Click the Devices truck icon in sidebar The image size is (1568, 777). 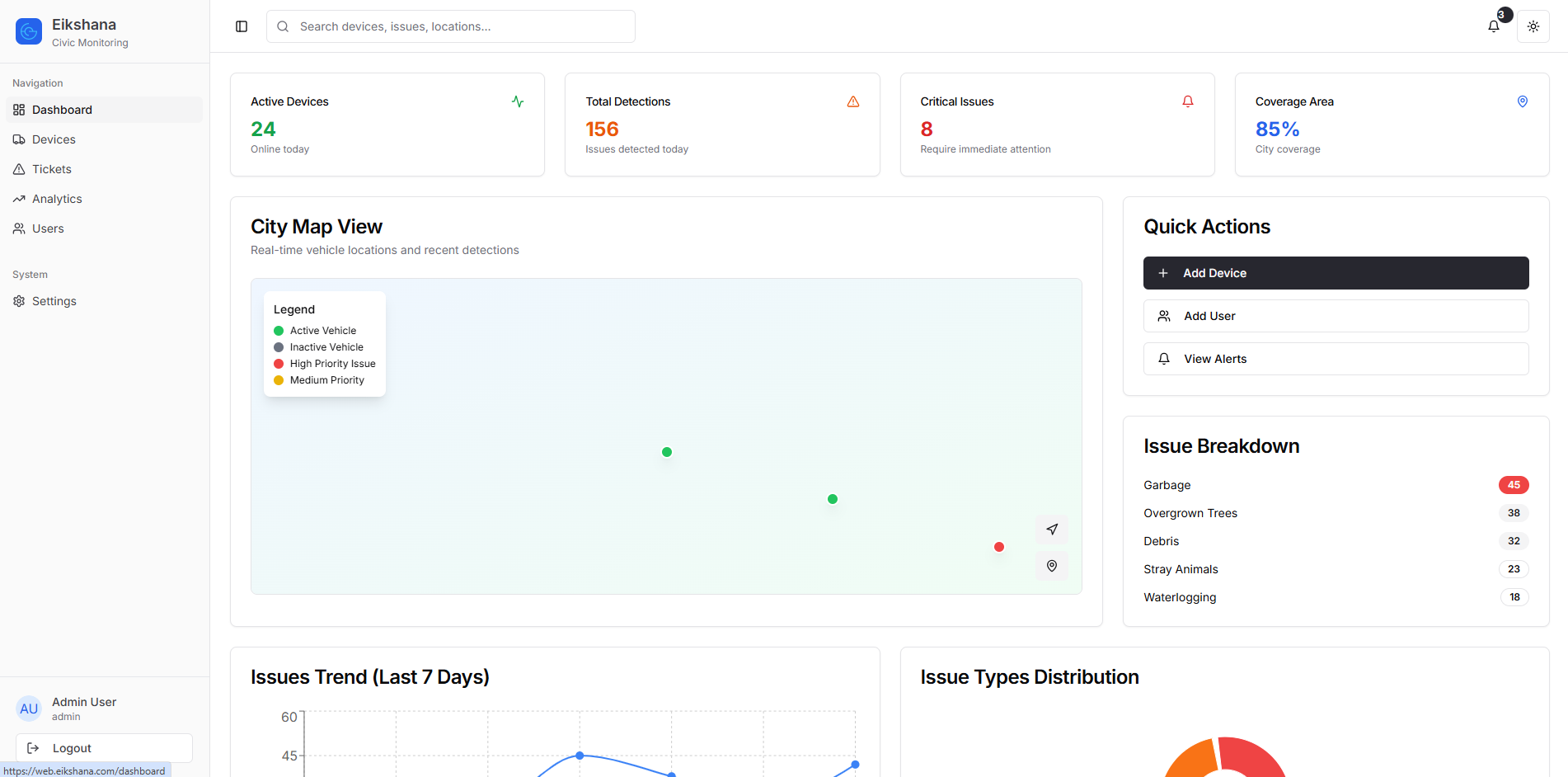19,139
